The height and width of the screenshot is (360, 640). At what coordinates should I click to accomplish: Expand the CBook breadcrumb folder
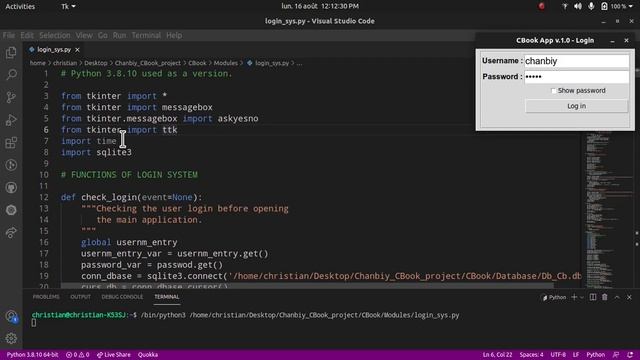point(197,63)
